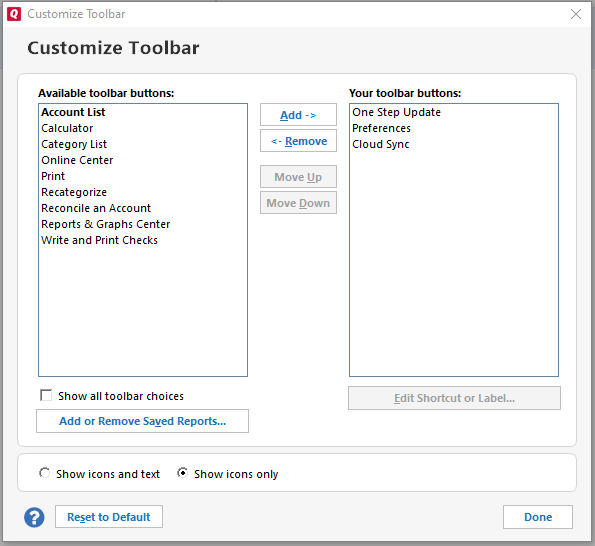Select Cloud Sync in your toolbar buttons
Viewport: 595px width, 546px height.
coord(454,144)
